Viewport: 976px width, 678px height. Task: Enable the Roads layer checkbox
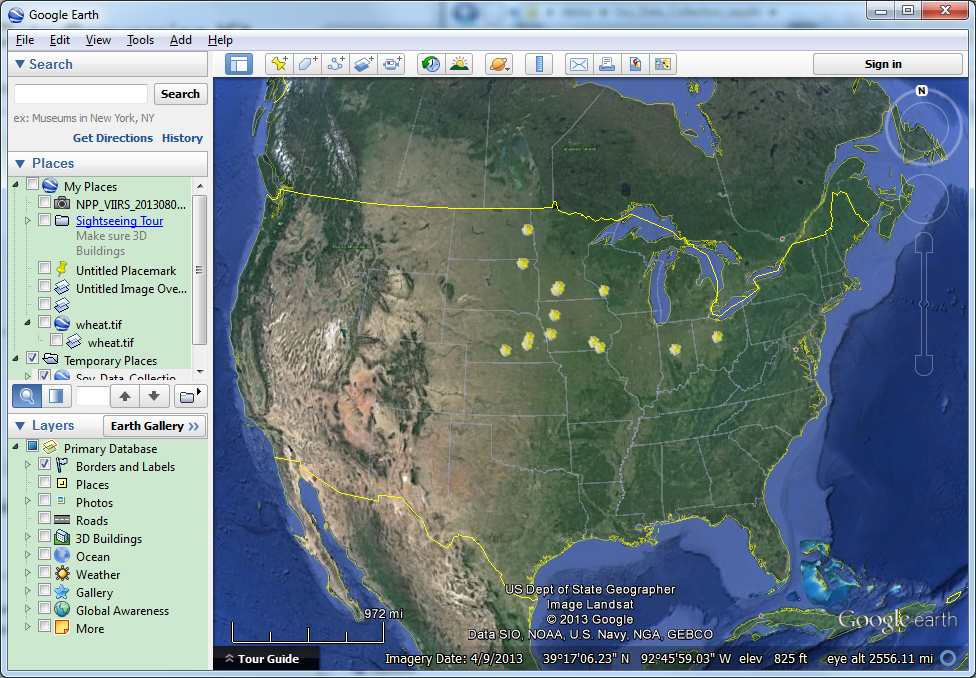[44, 519]
